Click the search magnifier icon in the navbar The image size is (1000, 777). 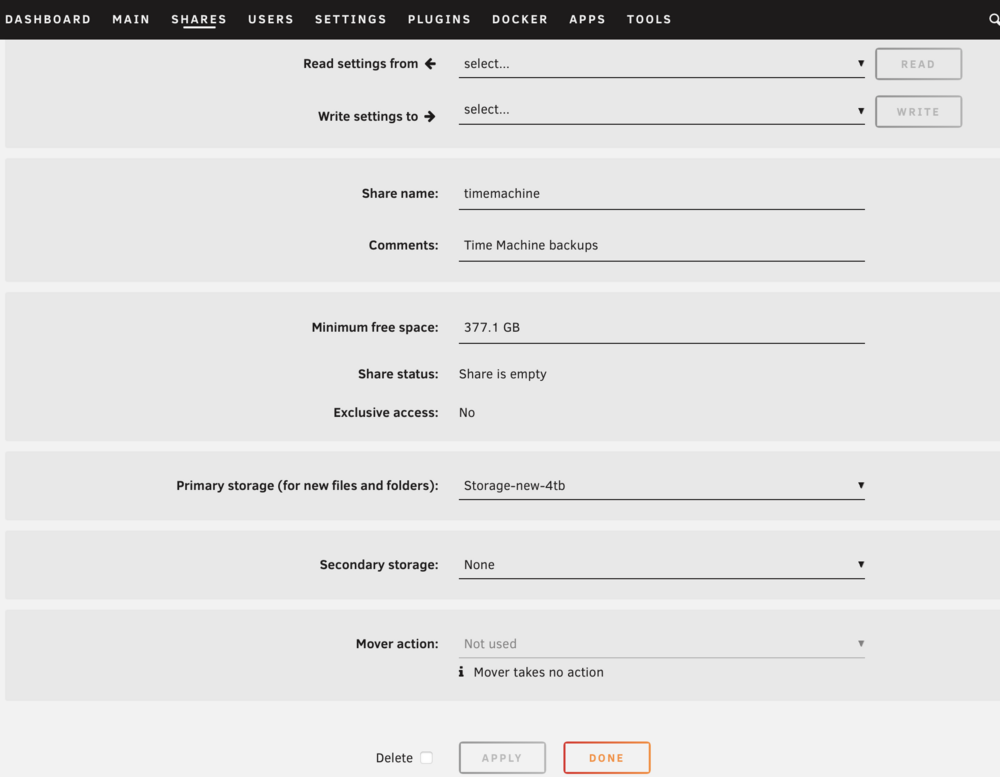(994, 19)
